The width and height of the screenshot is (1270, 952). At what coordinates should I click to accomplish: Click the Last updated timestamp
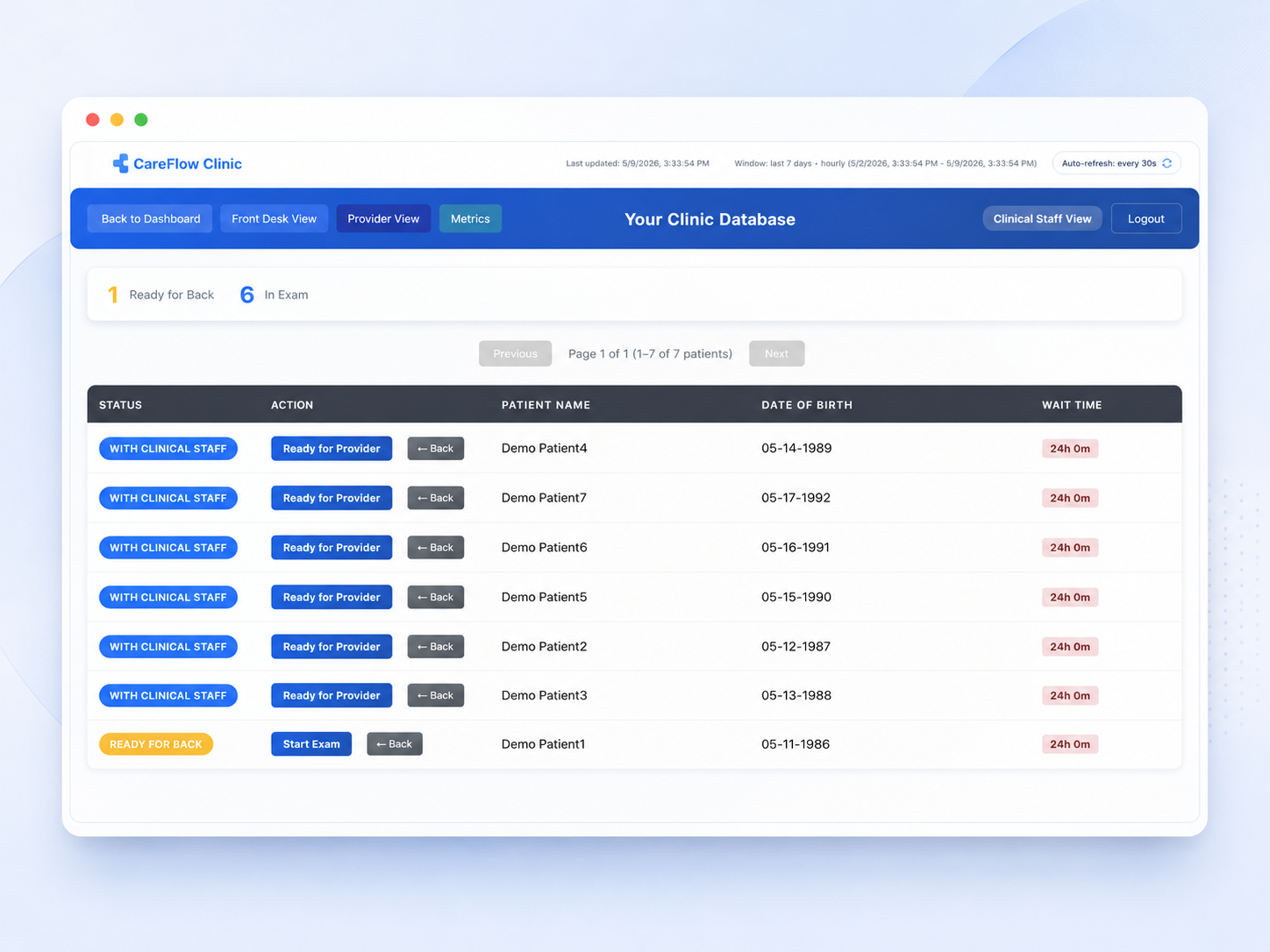pos(638,163)
